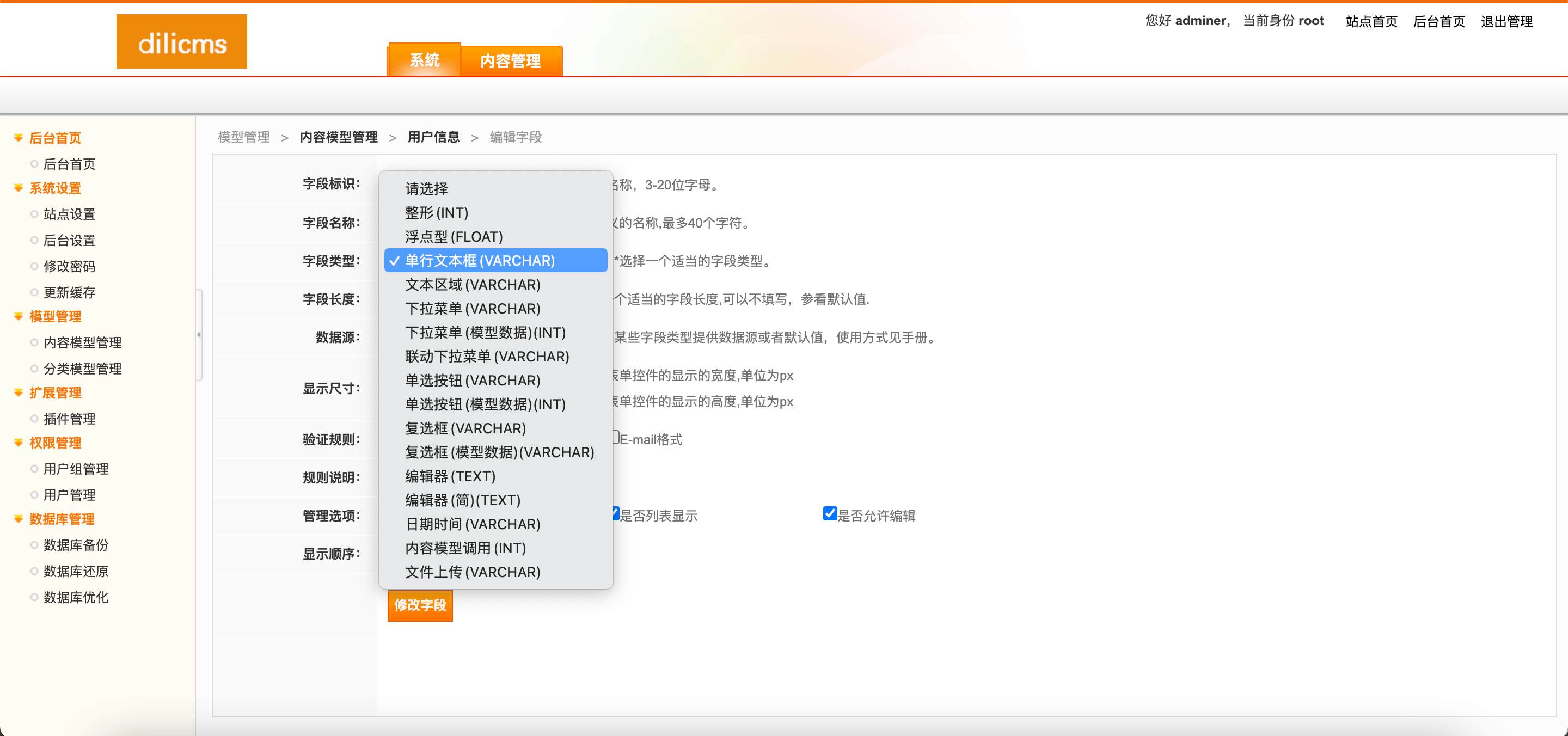Choose 编辑器 (TEXT) field type option
The width and height of the screenshot is (1568, 736).
point(450,476)
